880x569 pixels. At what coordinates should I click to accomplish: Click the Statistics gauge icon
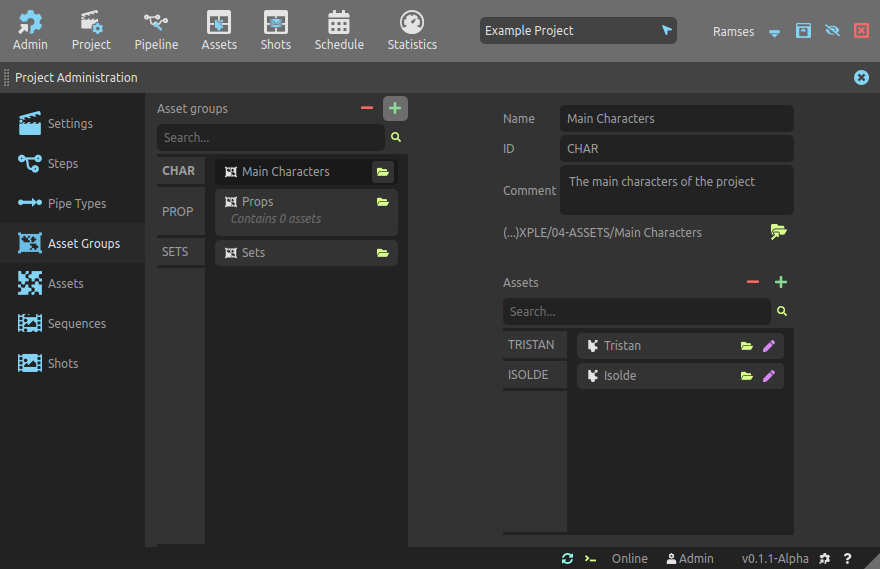[x=412, y=23]
